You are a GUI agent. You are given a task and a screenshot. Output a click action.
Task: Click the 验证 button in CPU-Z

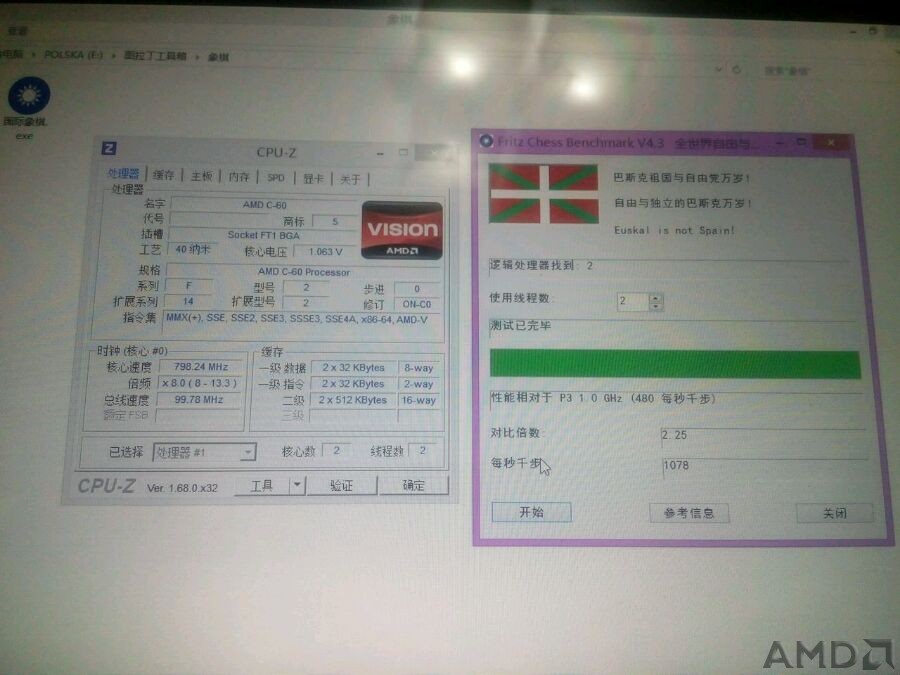(x=342, y=486)
